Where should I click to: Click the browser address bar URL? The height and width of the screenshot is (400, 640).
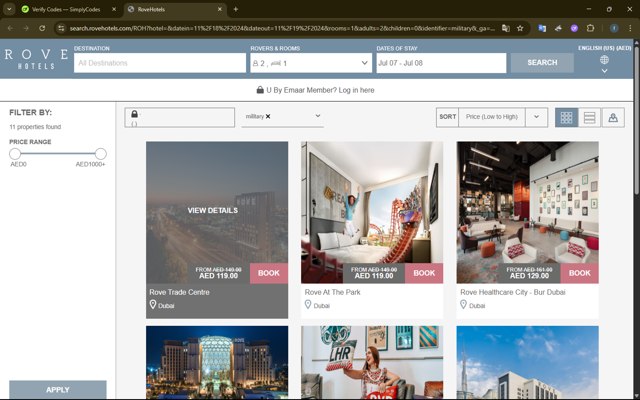[282, 28]
